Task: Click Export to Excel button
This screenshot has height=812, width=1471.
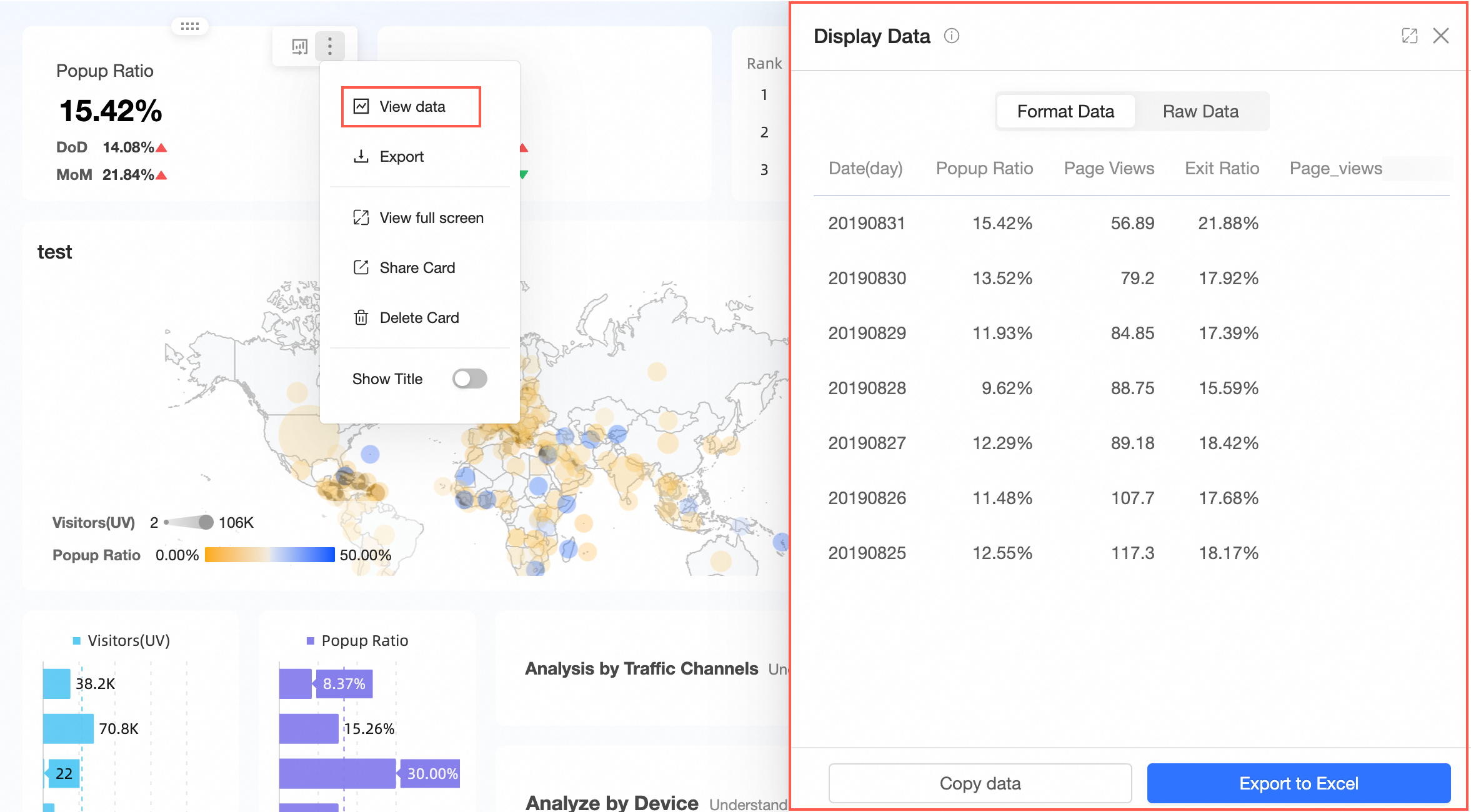Action: pyautogui.click(x=1299, y=783)
